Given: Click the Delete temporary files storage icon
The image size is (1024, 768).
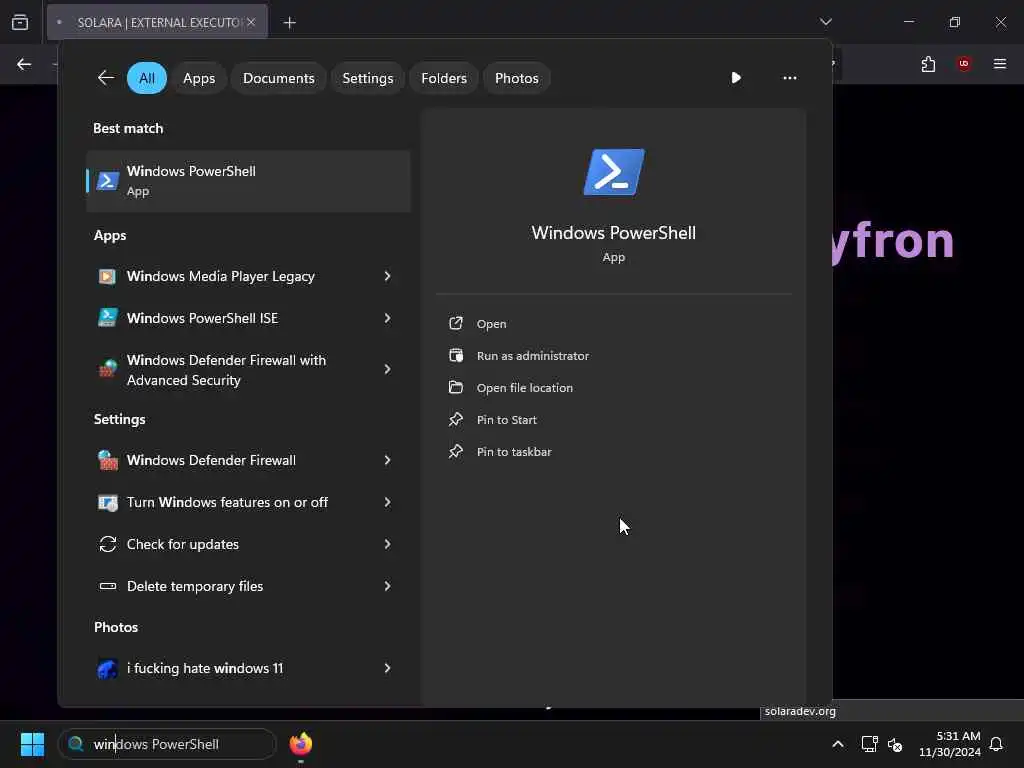Looking at the screenshot, I should pyautogui.click(x=108, y=586).
